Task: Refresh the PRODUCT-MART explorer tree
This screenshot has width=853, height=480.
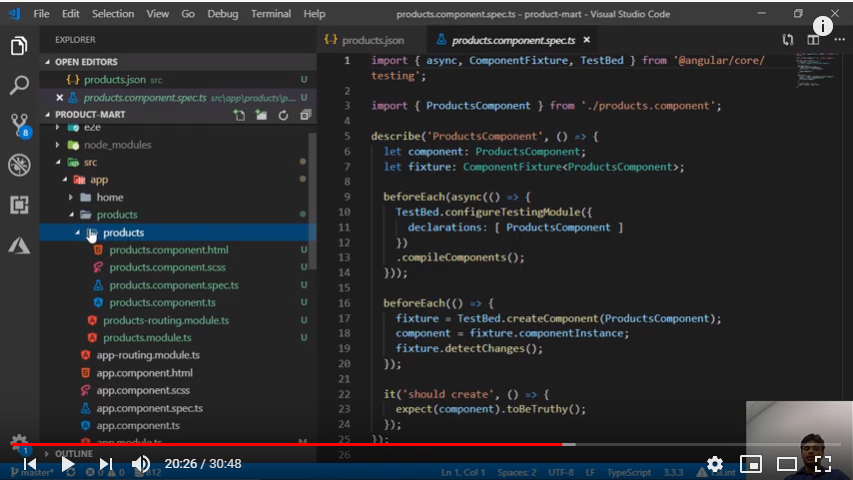Action: pyautogui.click(x=282, y=115)
